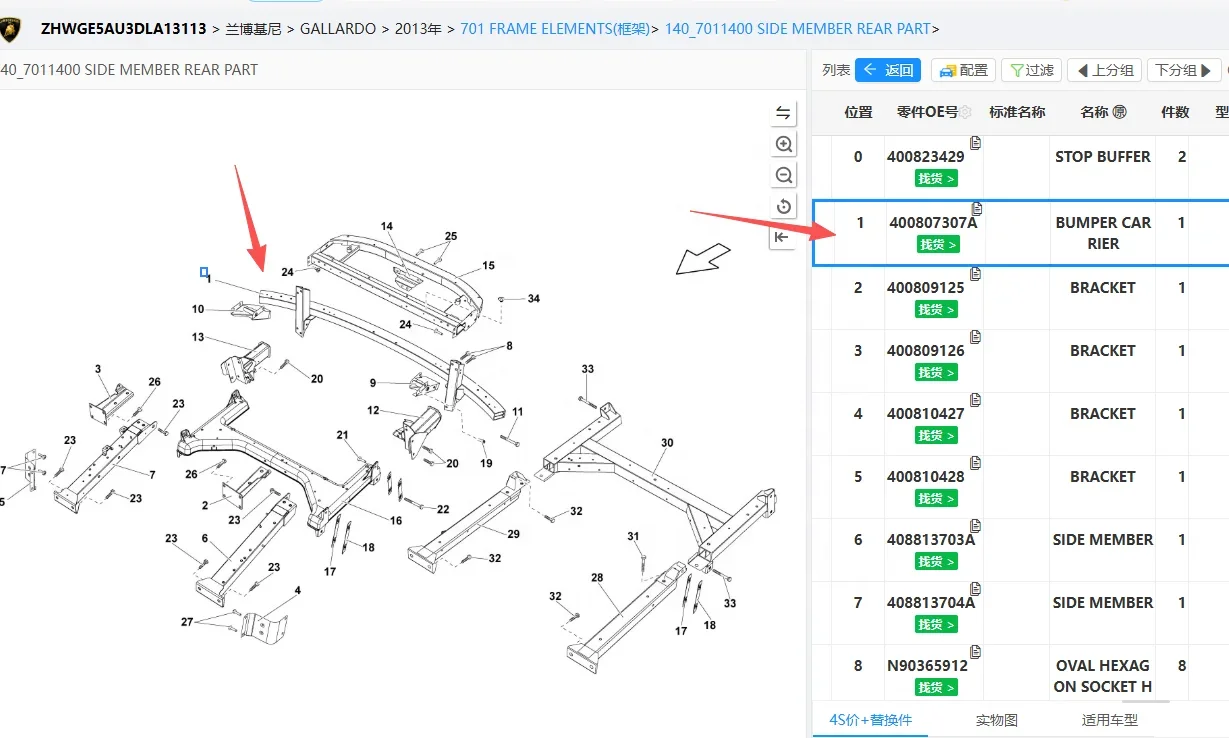Viewport: 1229px width, 738px height.
Task: Collapse the diagram panel to the left
Action: [784, 237]
